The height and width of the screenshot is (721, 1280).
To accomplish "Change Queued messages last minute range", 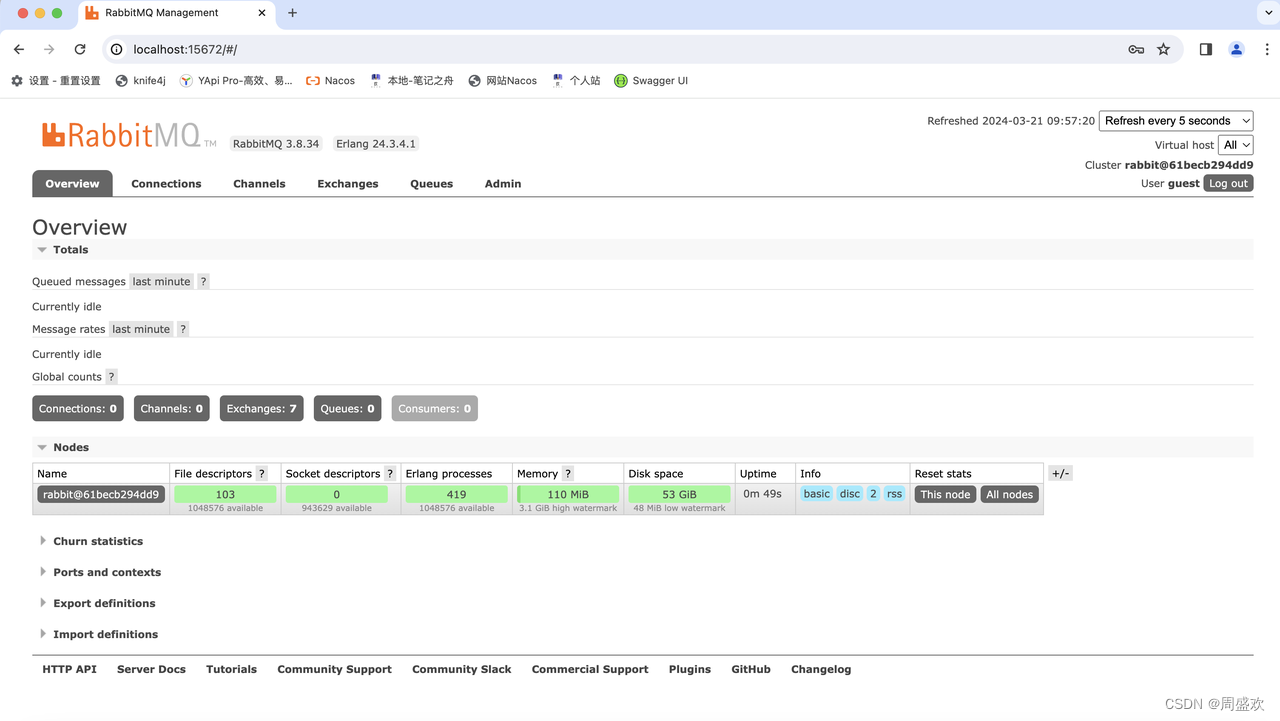I will click(161, 282).
